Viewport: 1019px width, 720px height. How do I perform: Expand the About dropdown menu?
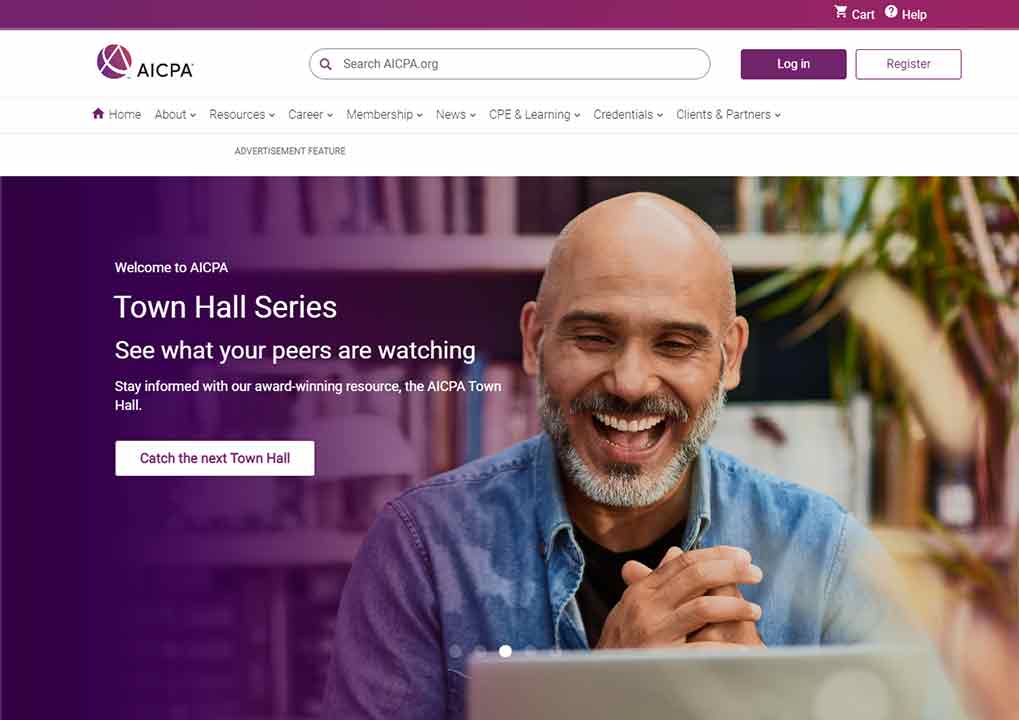pyautogui.click(x=175, y=114)
